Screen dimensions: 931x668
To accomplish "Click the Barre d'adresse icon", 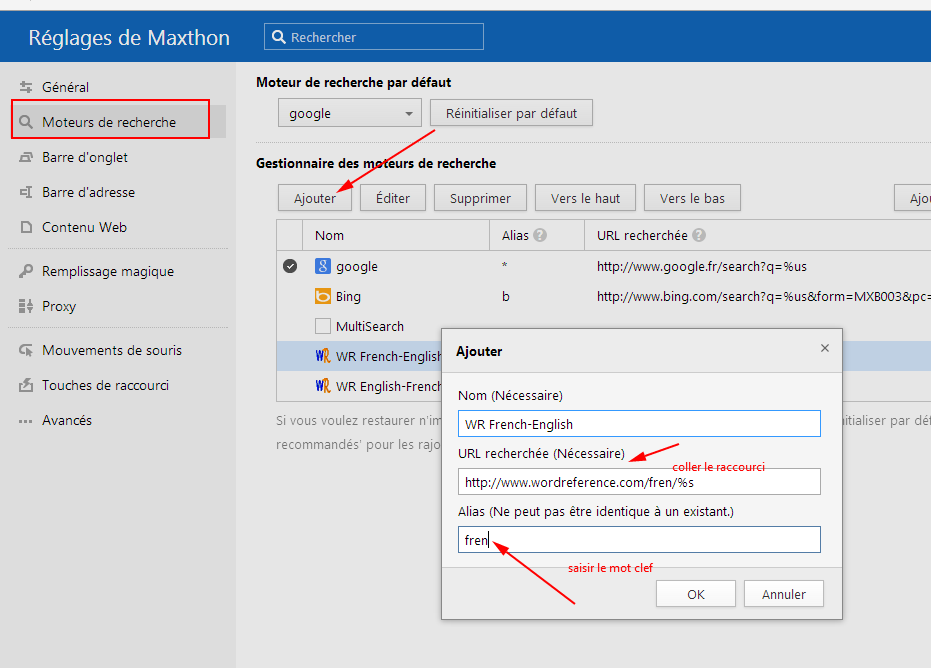I will pos(26,192).
